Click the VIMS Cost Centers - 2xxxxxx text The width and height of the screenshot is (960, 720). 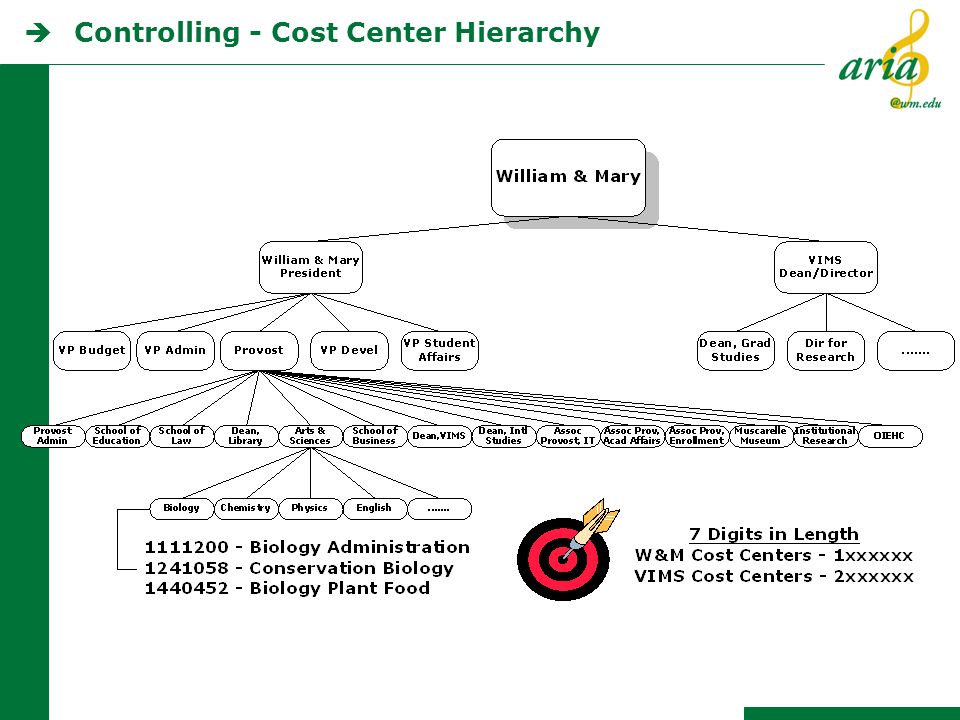click(x=774, y=576)
